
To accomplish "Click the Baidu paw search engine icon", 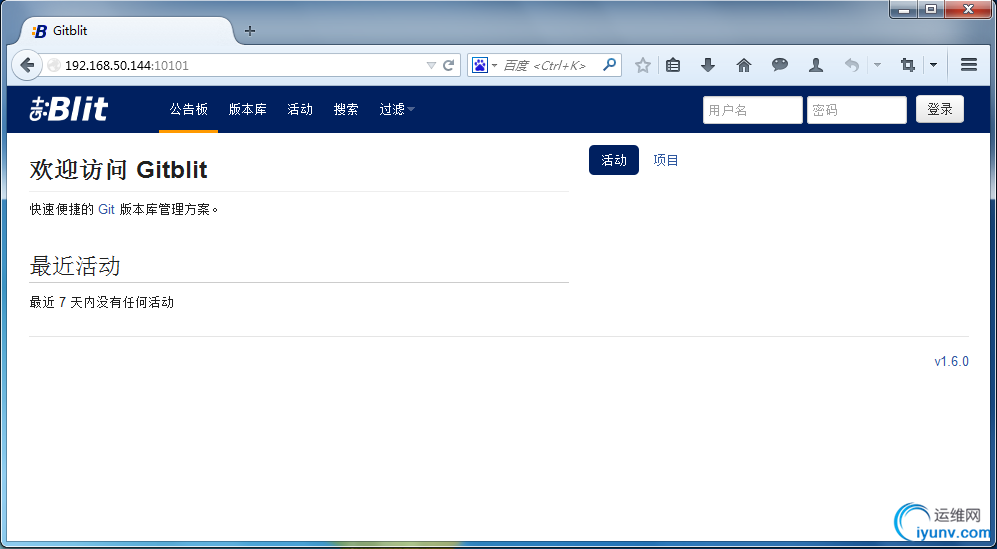I will tap(480, 65).
